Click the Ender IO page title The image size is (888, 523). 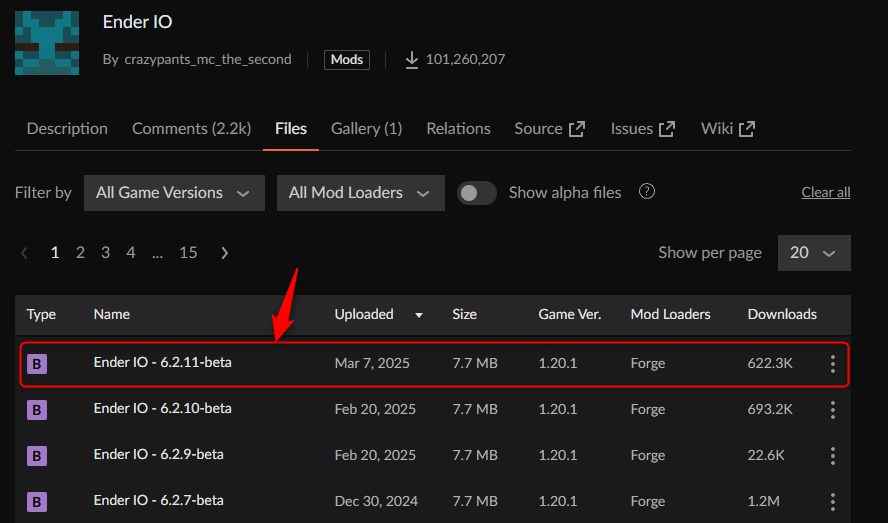click(137, 22)
